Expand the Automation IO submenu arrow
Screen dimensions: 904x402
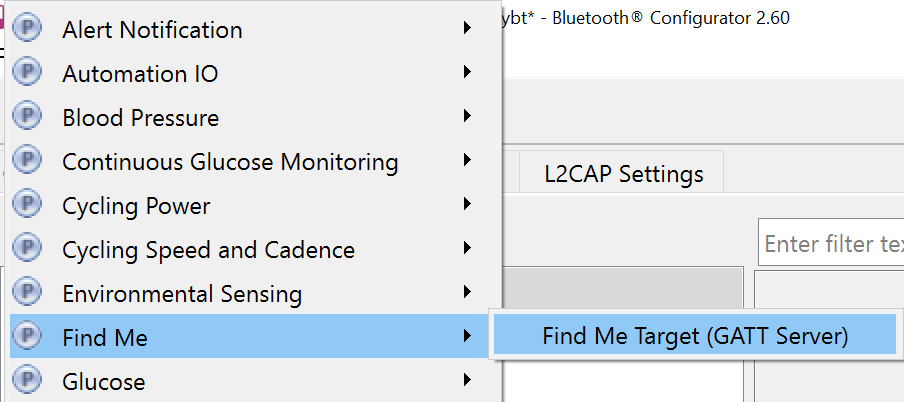pyautogui.click(x=468, y=72)
